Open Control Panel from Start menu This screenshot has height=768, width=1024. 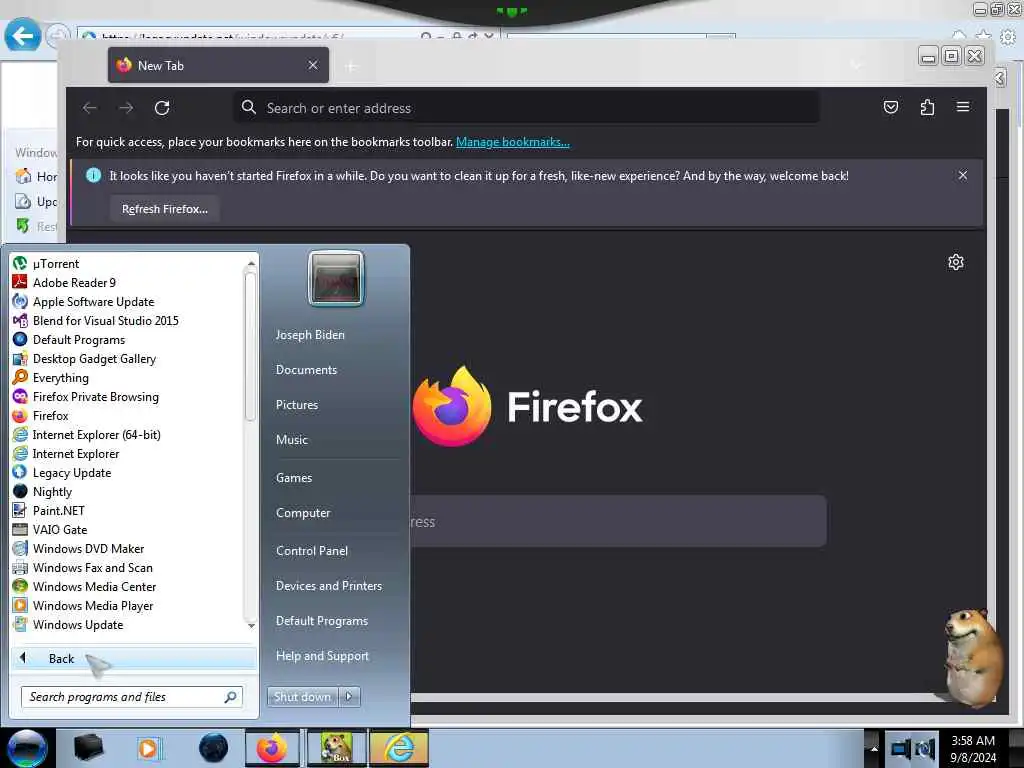312,551
